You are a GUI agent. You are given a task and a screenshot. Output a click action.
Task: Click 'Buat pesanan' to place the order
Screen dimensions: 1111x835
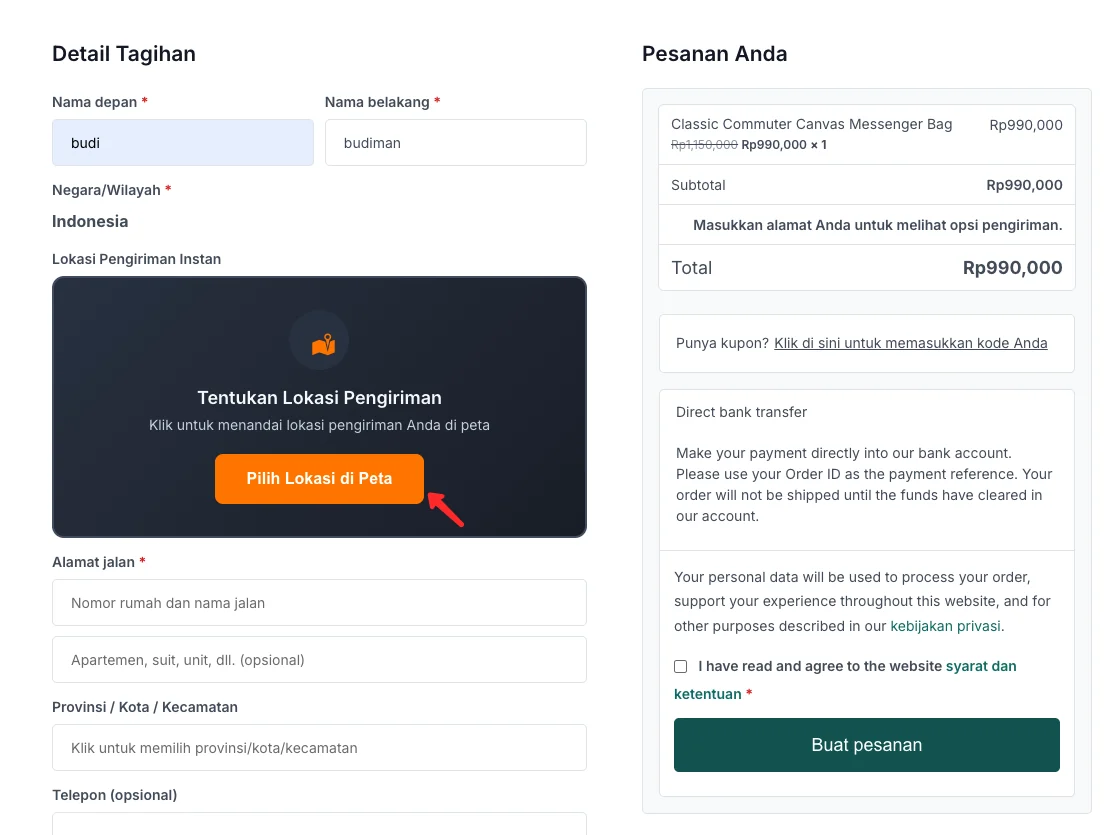(x=866, y=745)
